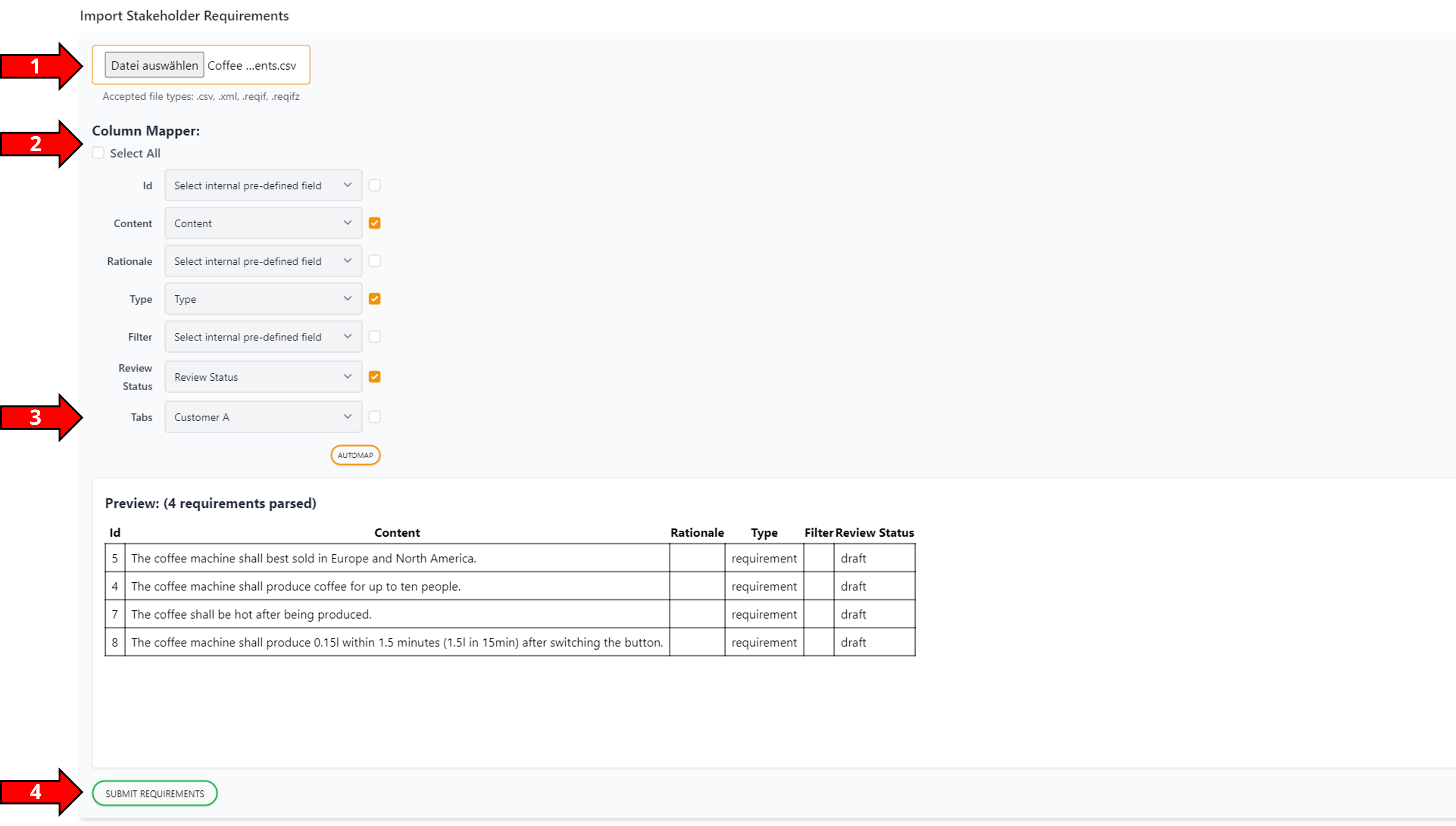Click the preview cell with Id 8

[x=114, y=642]
